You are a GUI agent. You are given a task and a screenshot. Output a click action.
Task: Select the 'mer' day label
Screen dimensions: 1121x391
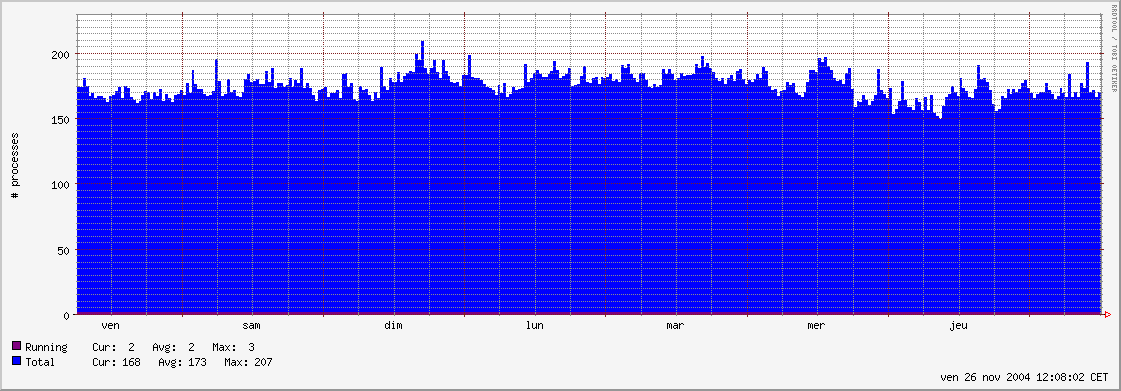point(816,326)
